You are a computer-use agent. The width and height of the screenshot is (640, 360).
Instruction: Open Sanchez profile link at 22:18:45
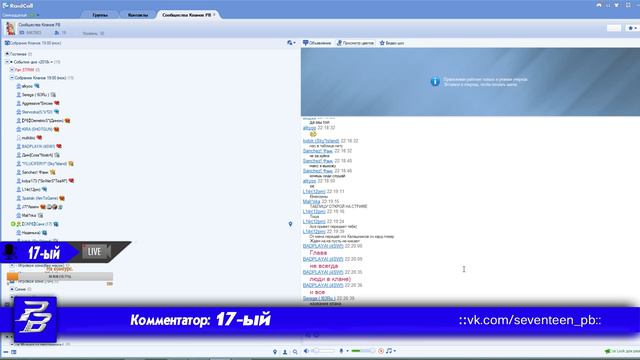coord(318,161)
